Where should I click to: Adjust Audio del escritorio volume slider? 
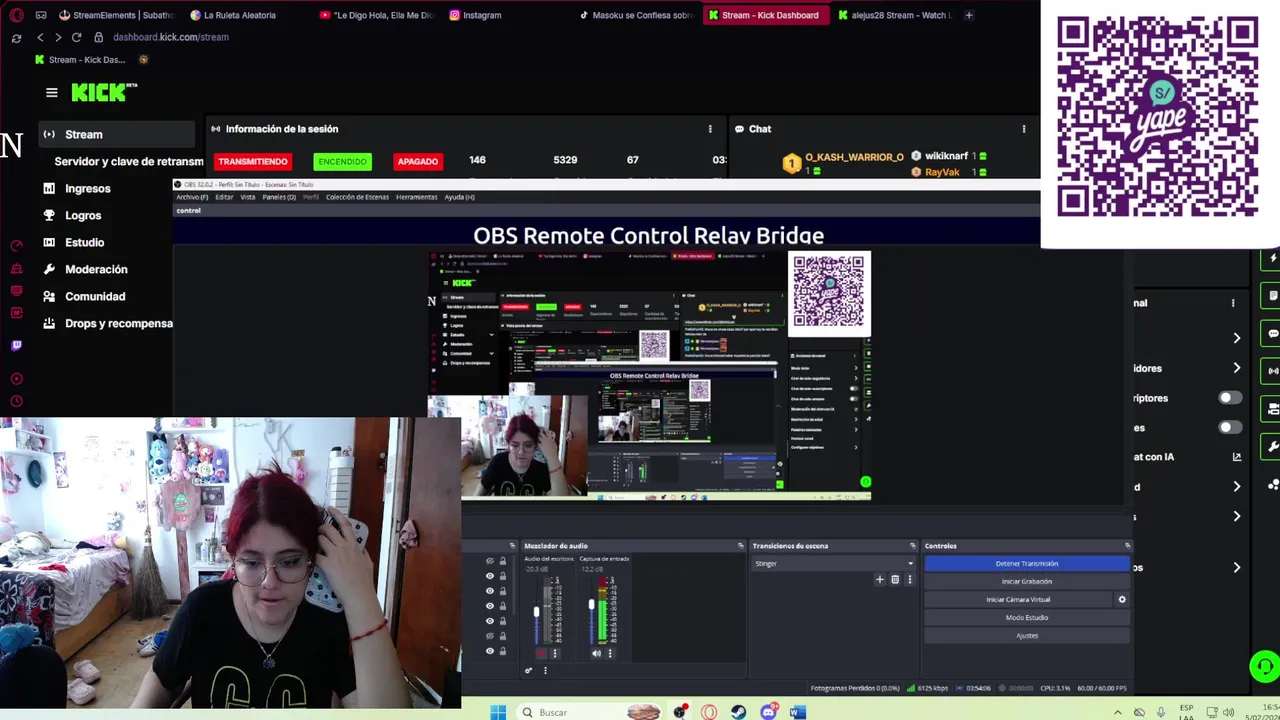click(x=536, y=610)
